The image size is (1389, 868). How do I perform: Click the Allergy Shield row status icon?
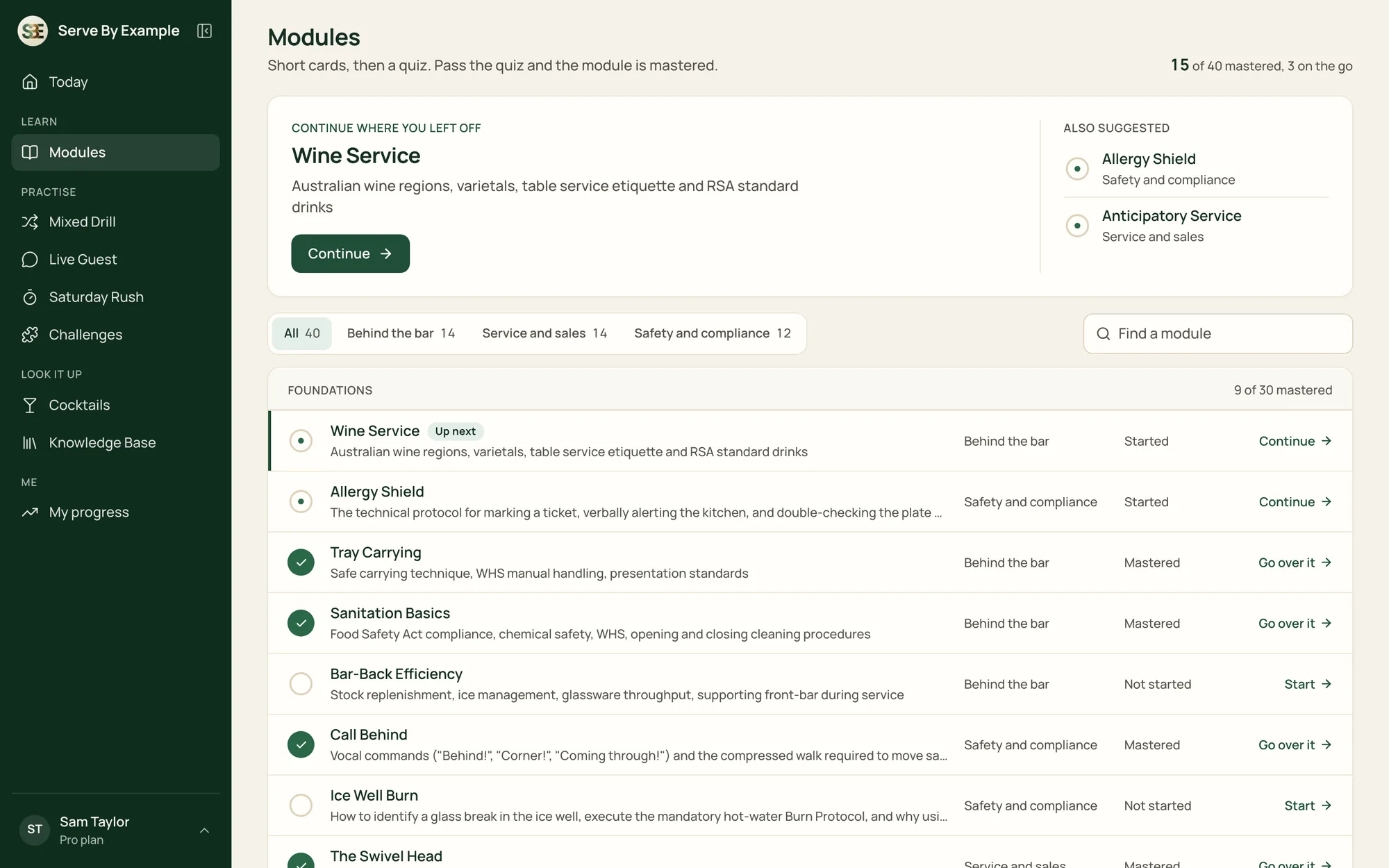[301, 501]
